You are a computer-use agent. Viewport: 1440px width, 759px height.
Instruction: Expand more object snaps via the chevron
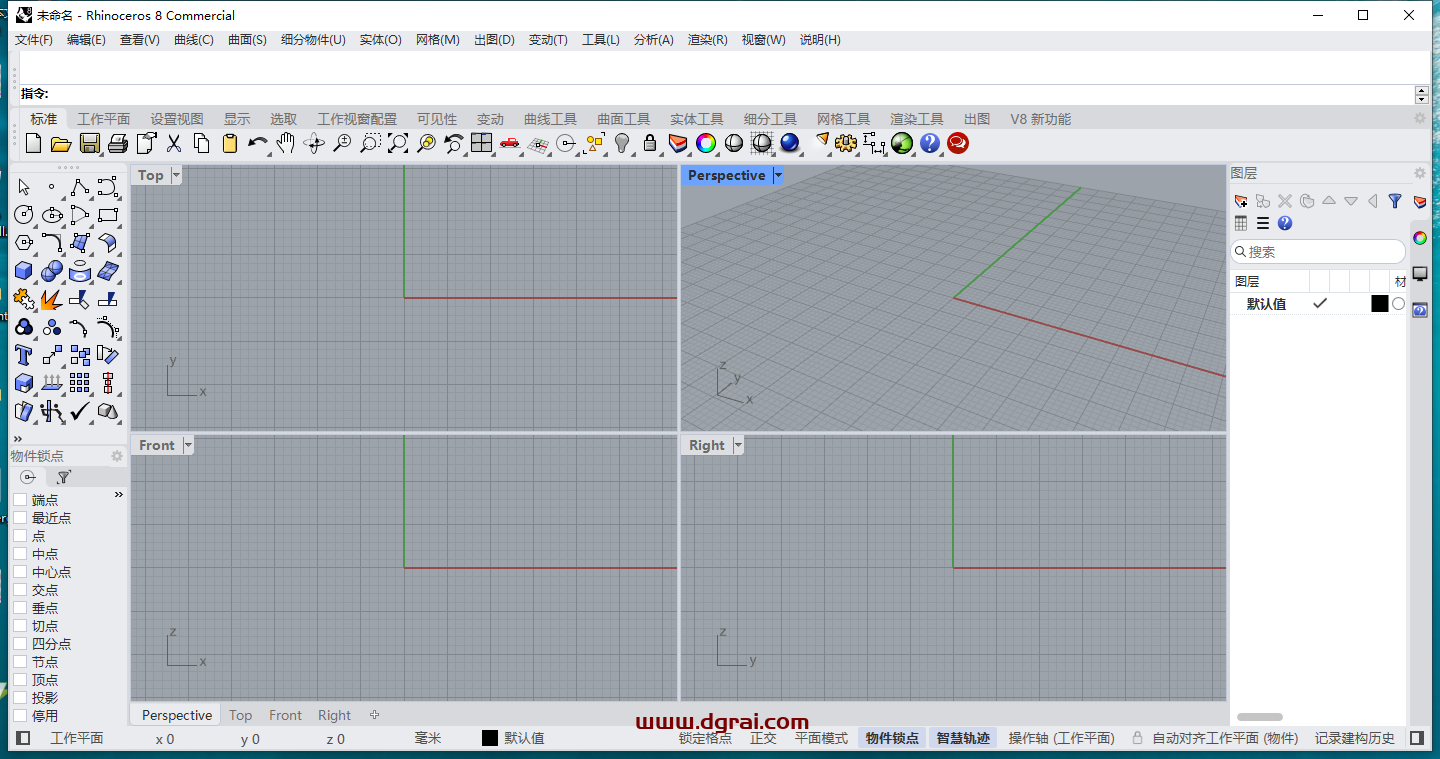(x=118, y=495)
